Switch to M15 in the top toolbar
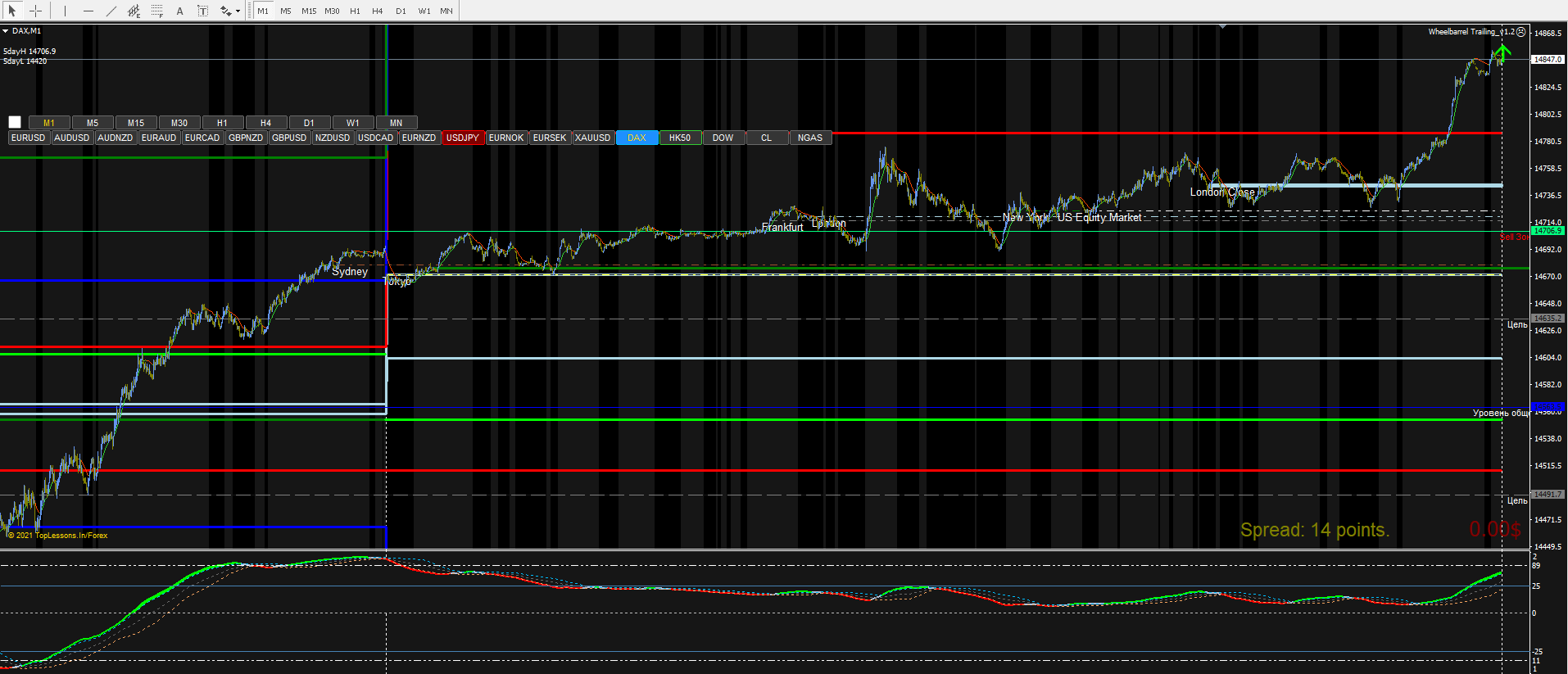The image size is (1568, 674). [309, 11]
